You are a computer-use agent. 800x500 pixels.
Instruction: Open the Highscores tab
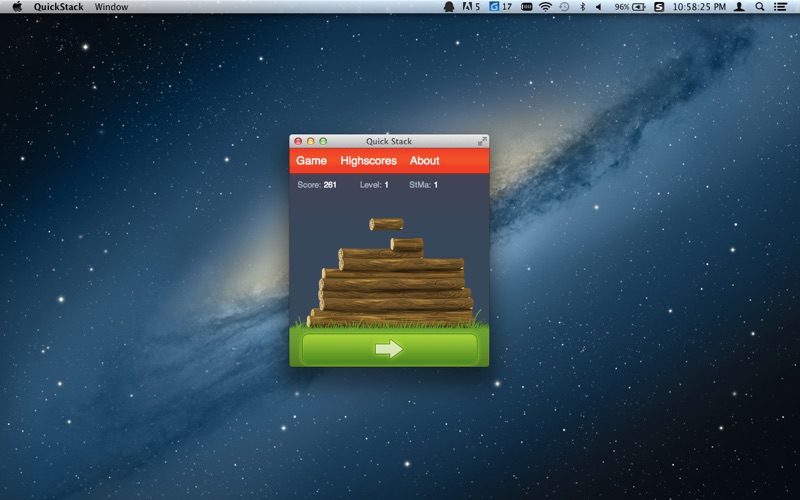click(x=368, y=161)
